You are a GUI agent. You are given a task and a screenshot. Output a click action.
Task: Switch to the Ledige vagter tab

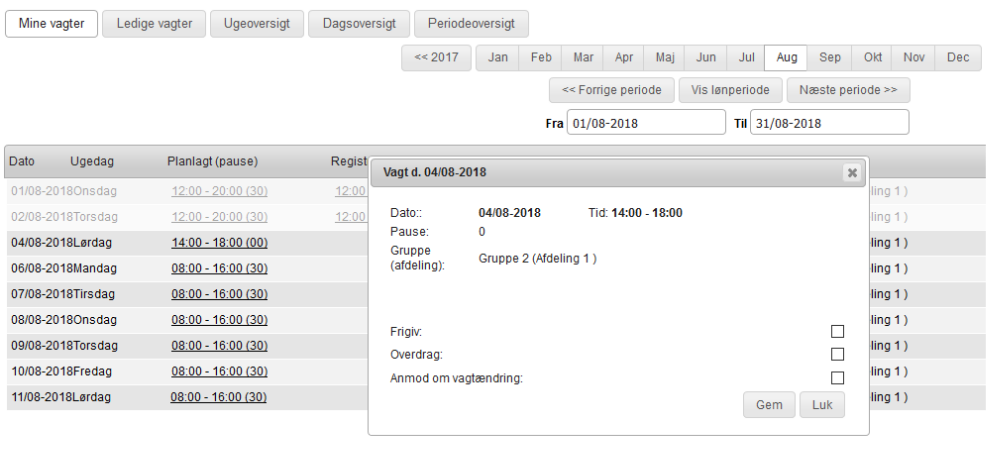[154, 23]
